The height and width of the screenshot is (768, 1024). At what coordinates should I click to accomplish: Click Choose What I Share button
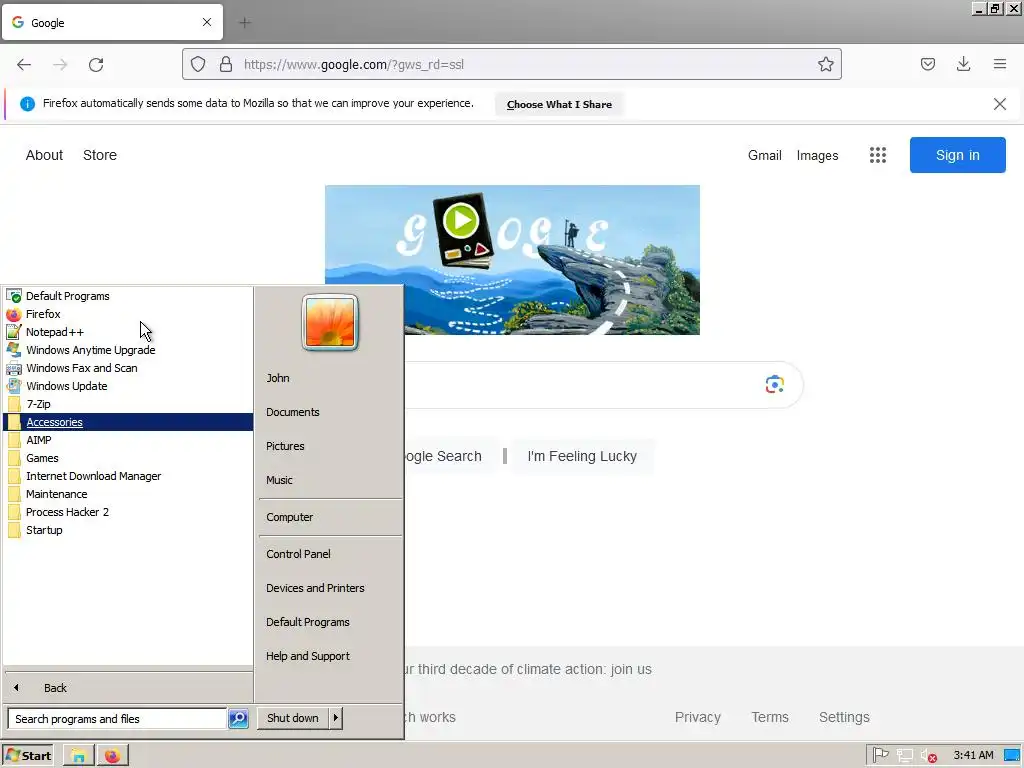[x=559, y=104]
